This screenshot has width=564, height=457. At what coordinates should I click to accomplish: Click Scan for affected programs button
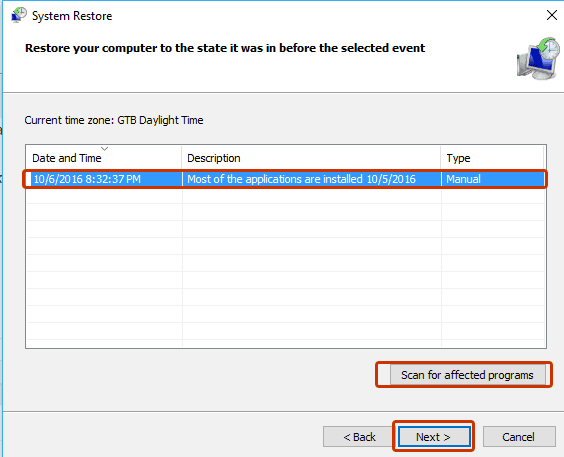coord(468,375)
